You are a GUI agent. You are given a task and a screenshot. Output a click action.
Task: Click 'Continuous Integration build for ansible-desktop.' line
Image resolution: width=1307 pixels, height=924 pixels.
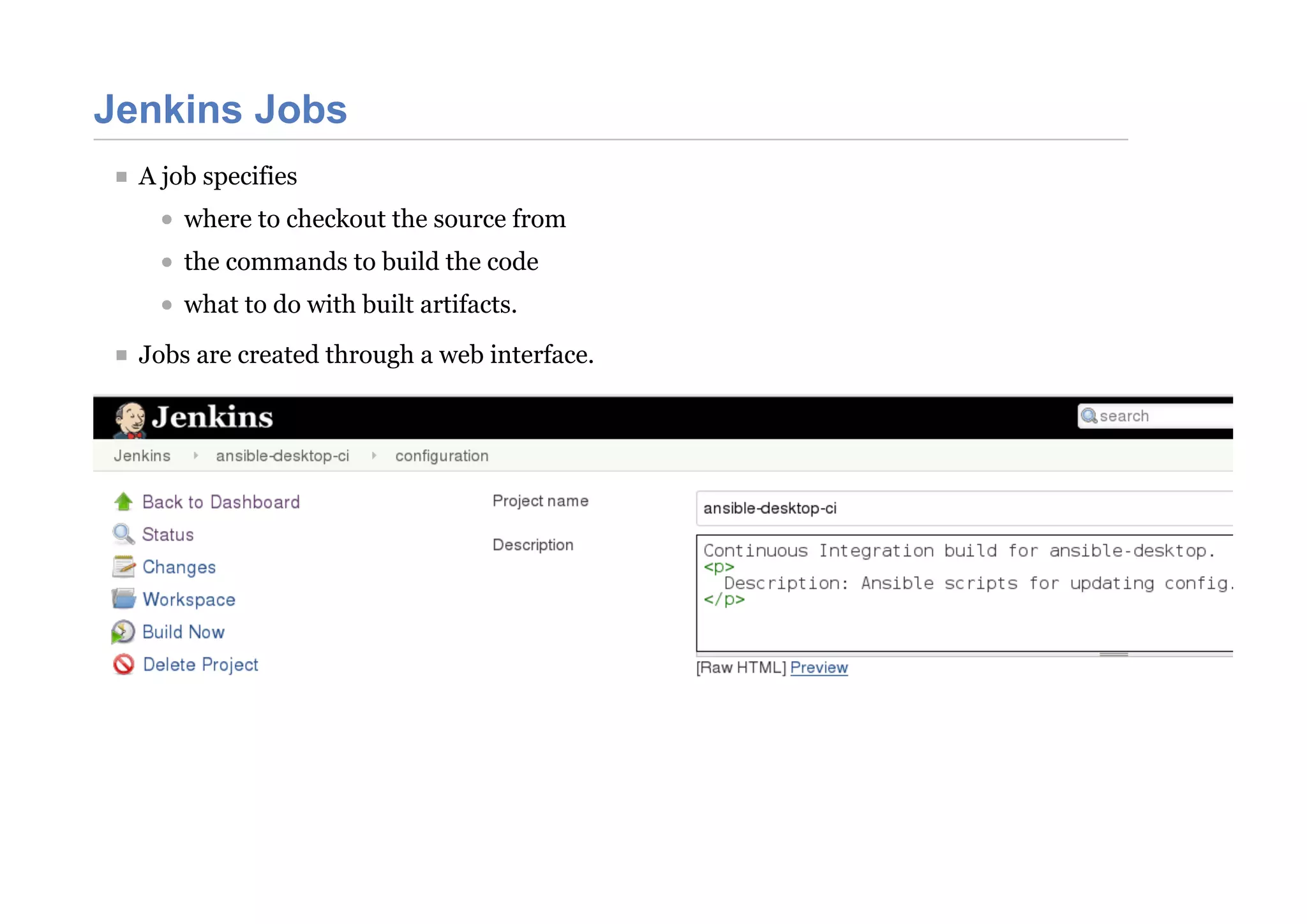(x=959, y=551)
